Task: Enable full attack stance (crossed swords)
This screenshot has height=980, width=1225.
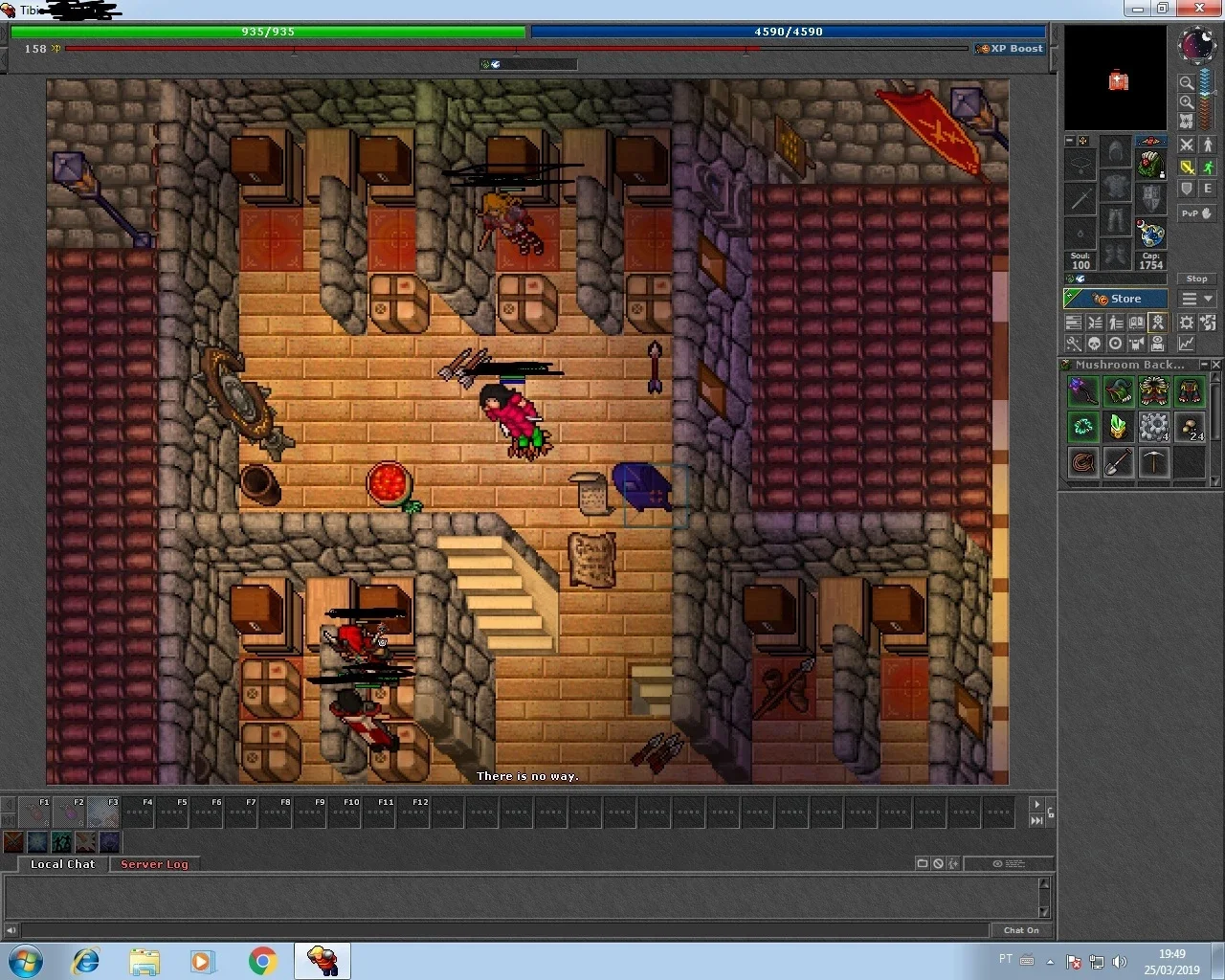Action: coord(1187,145)
